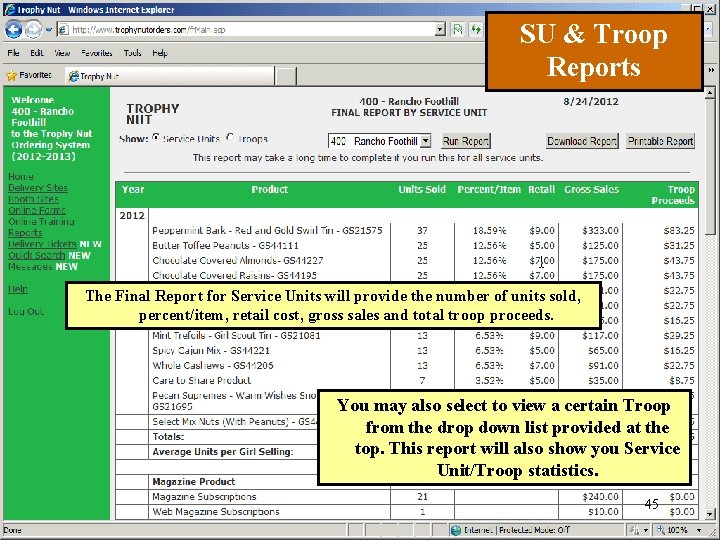The height and width of the screenshot is (540, 720).
Task: Click the 18.59% percent value
Action: click(x=489, y=231)
